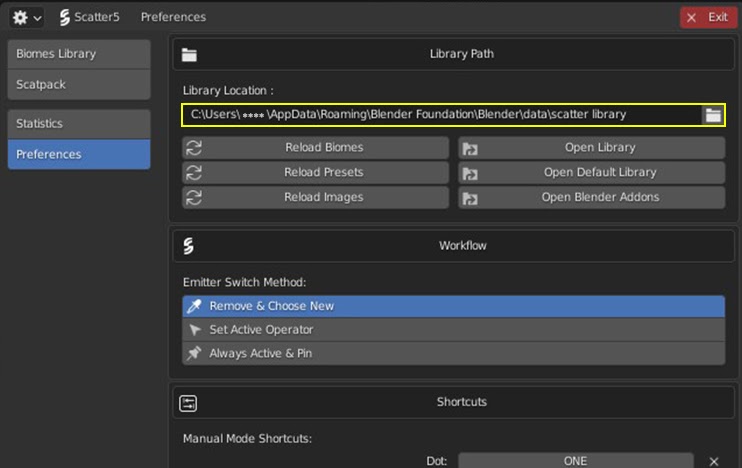Click the Scatter5 logo in header
Image resolution: width=742 pixels, height=468 pixels.
coord(65,18)
